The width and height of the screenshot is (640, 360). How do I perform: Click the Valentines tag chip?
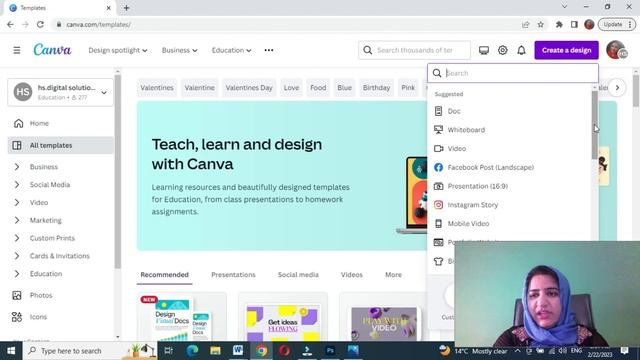coord(157,88)
